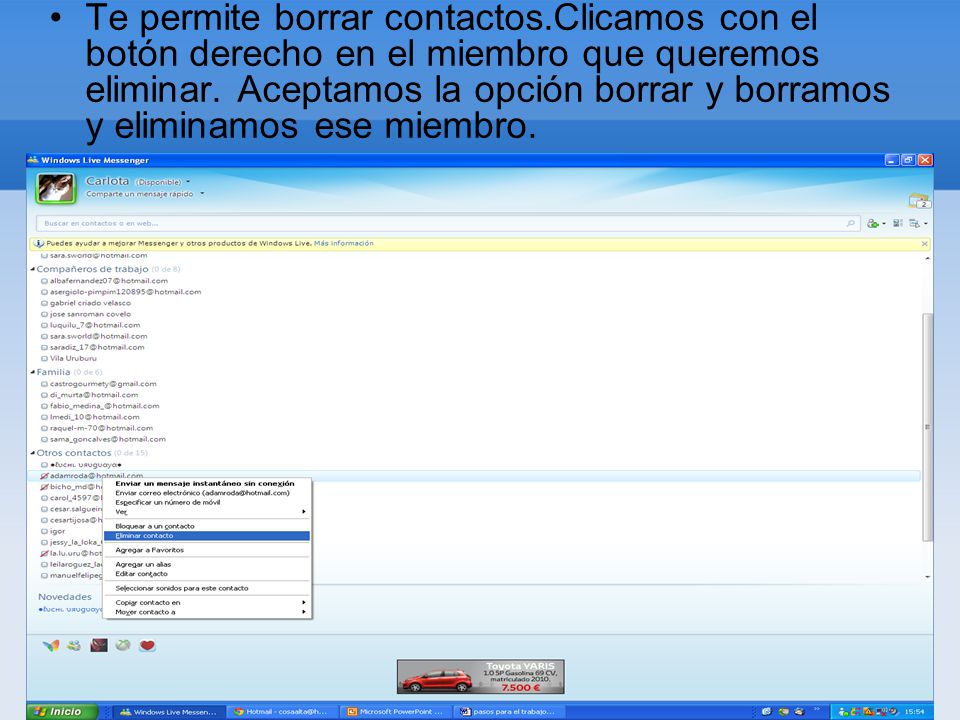
Task: Select contact castrogourmety@gmail.com
Action: pos(103,384)
